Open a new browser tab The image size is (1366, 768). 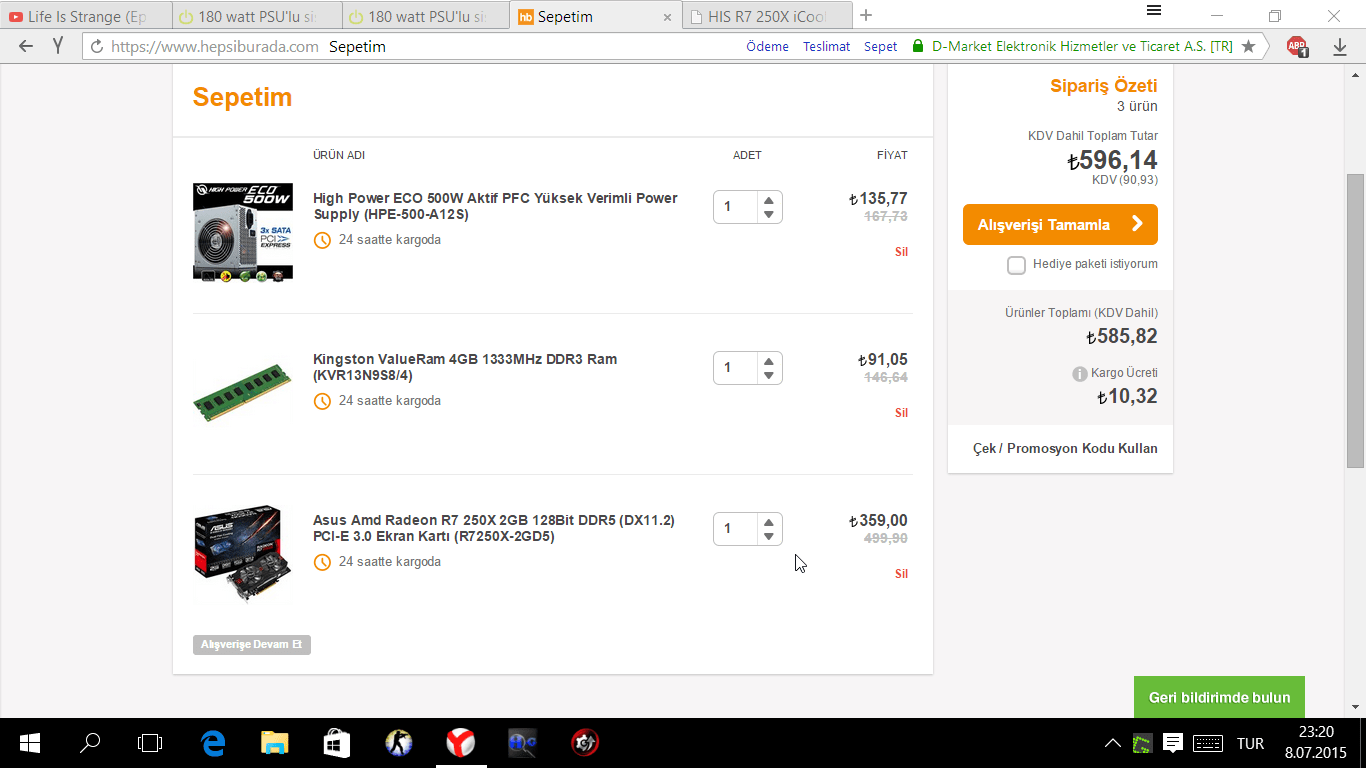pyautogui.click(x=866, y=15)
